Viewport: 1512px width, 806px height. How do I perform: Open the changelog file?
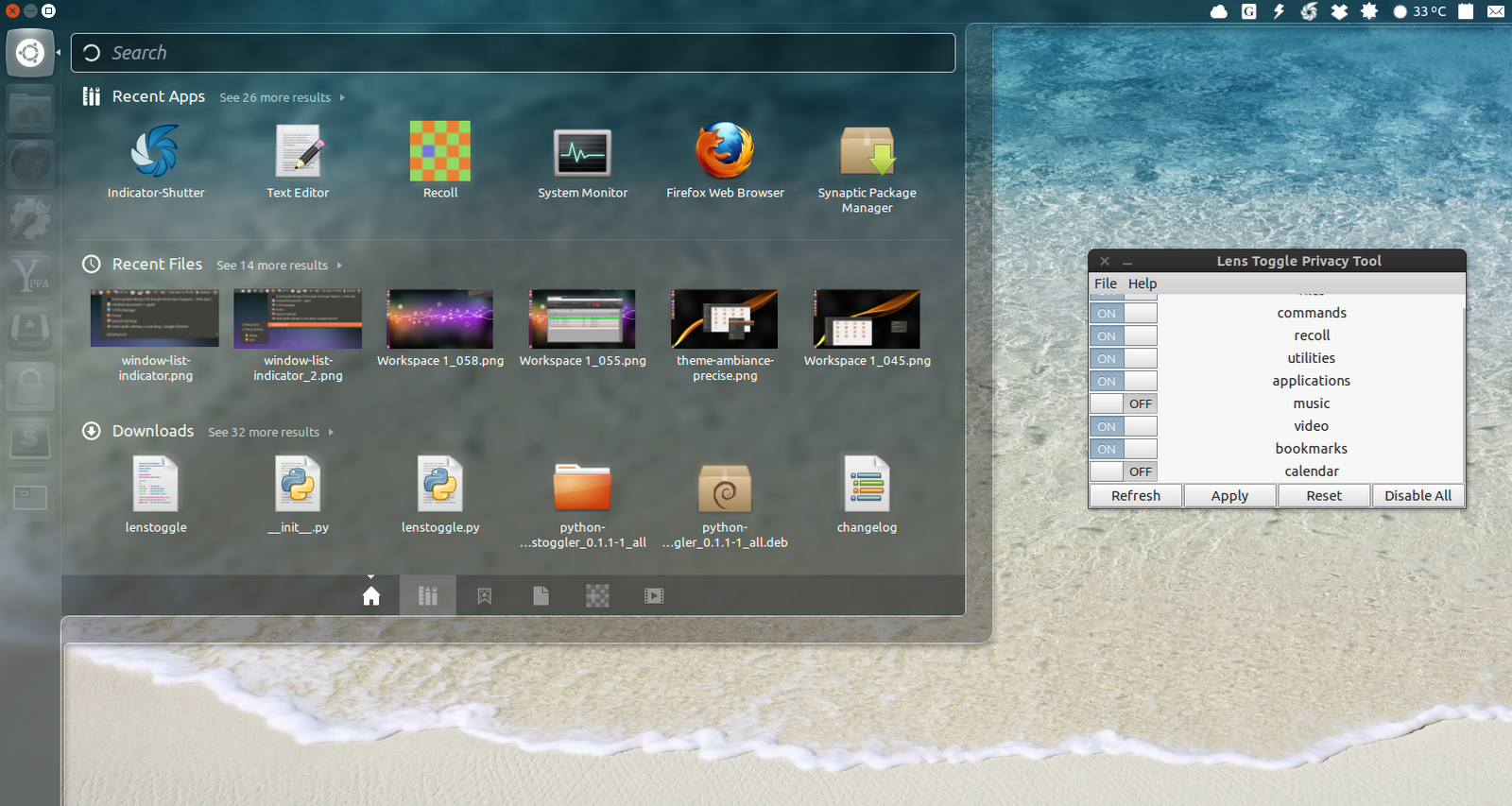[867, 485]
